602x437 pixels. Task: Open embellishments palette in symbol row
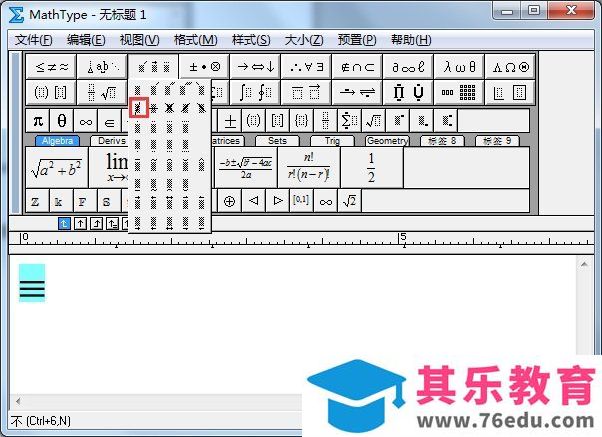pos(154,67)
